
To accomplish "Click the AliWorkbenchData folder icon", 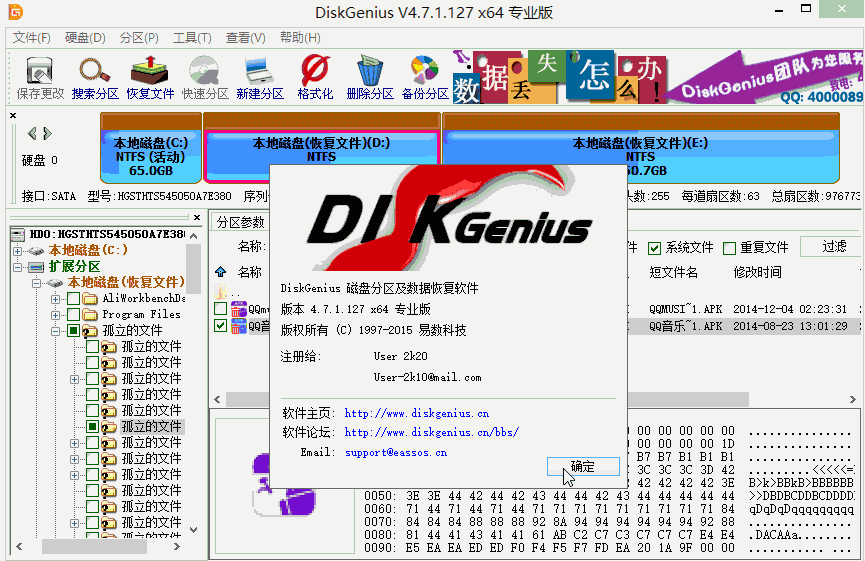I will click(90, 299).
